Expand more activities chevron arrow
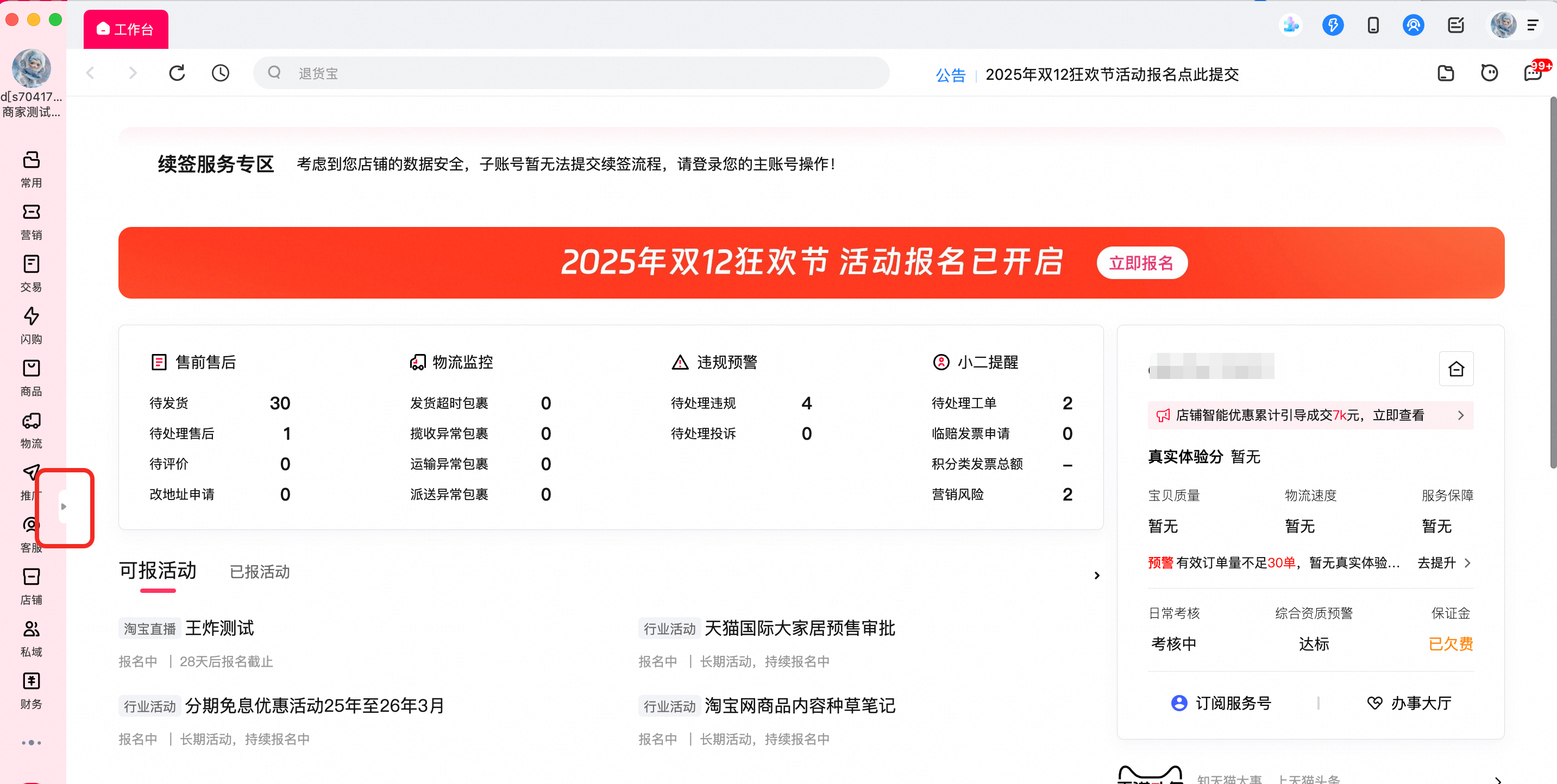 (1096, 575)
